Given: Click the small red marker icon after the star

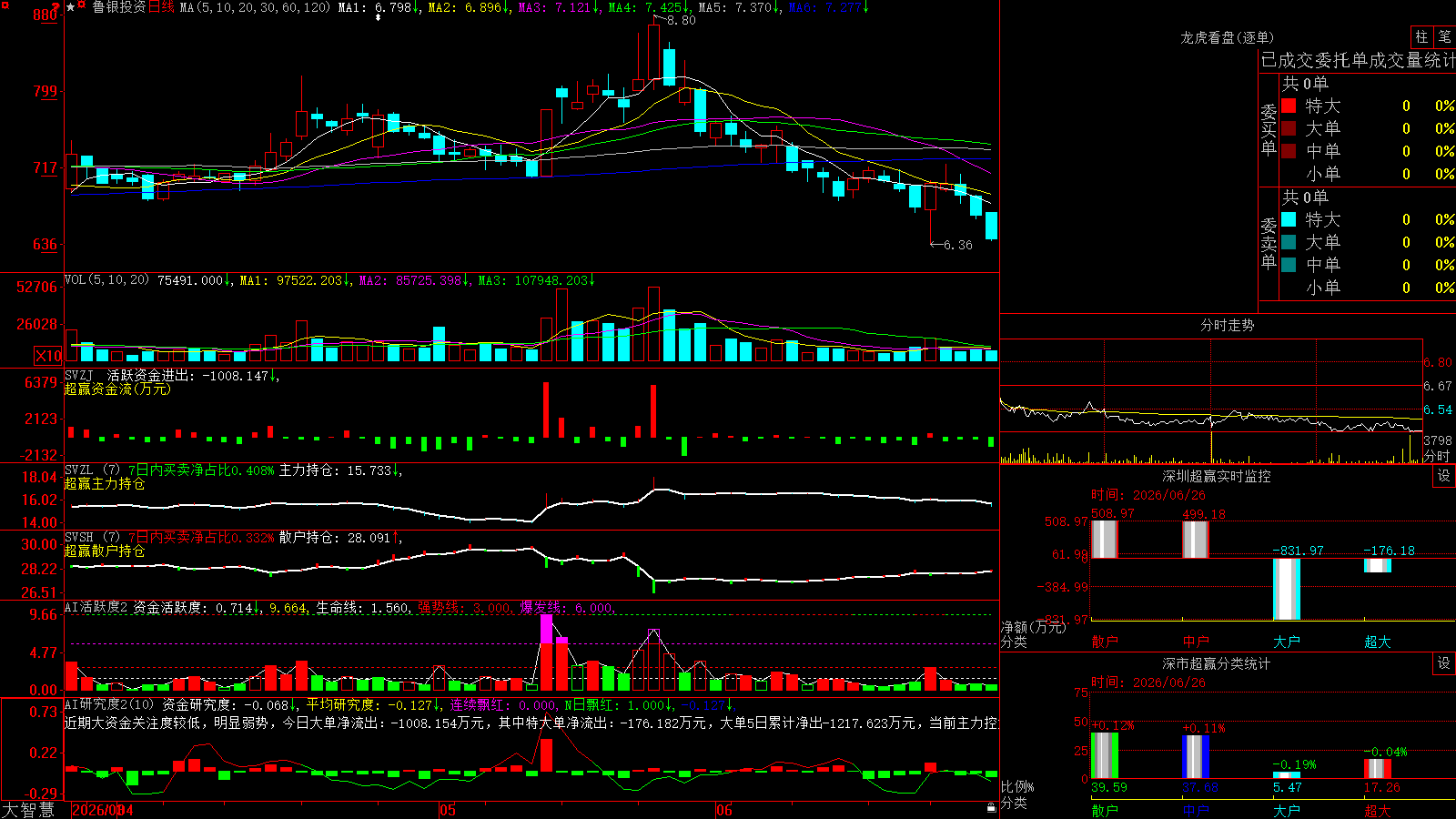Looking at the screenshot, I should [83, 5].
